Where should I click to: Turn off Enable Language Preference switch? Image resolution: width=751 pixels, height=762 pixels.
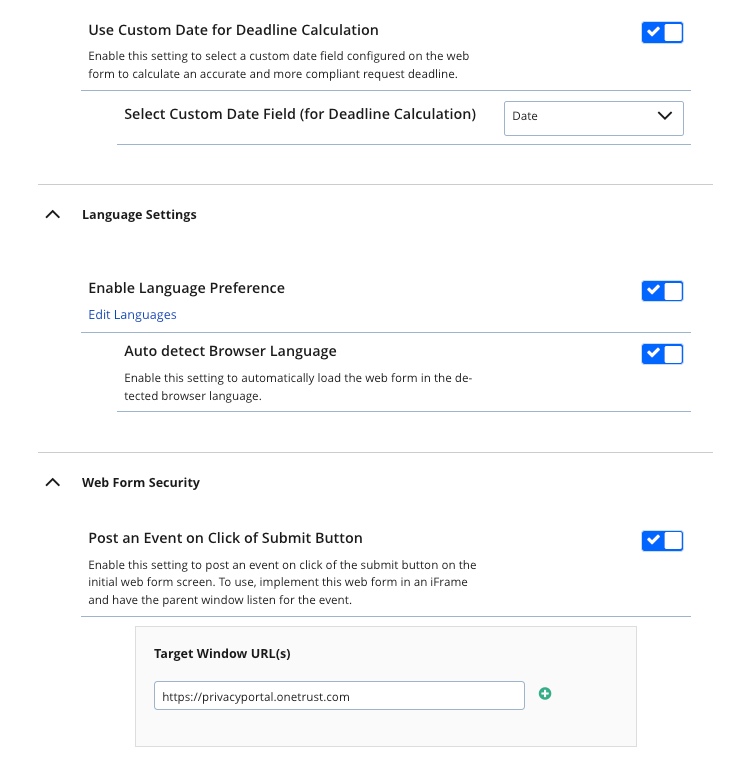pyautogui.click(x=662, y=291)
